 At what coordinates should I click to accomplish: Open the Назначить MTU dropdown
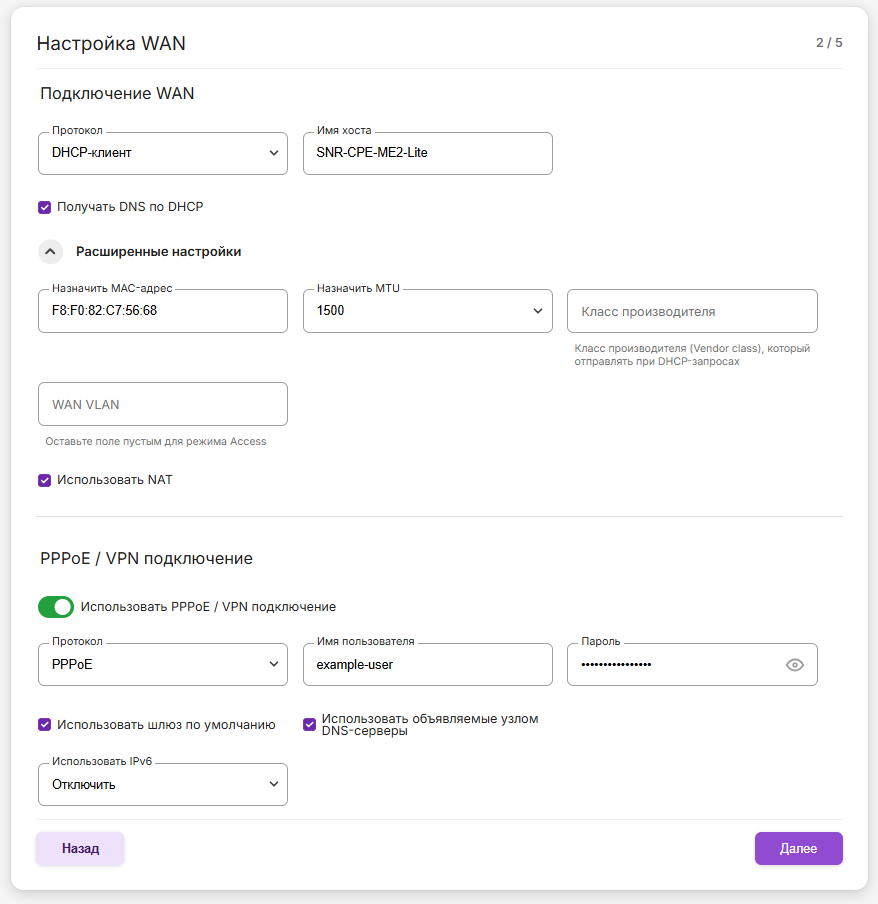427,311
